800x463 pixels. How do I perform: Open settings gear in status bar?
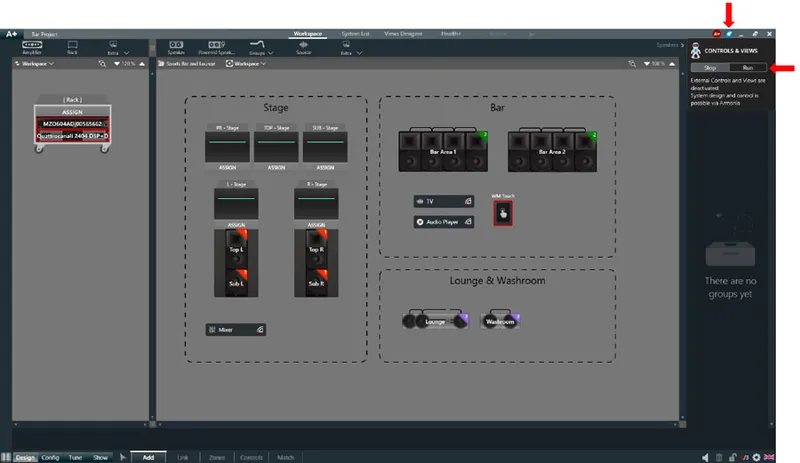(757, 457)
